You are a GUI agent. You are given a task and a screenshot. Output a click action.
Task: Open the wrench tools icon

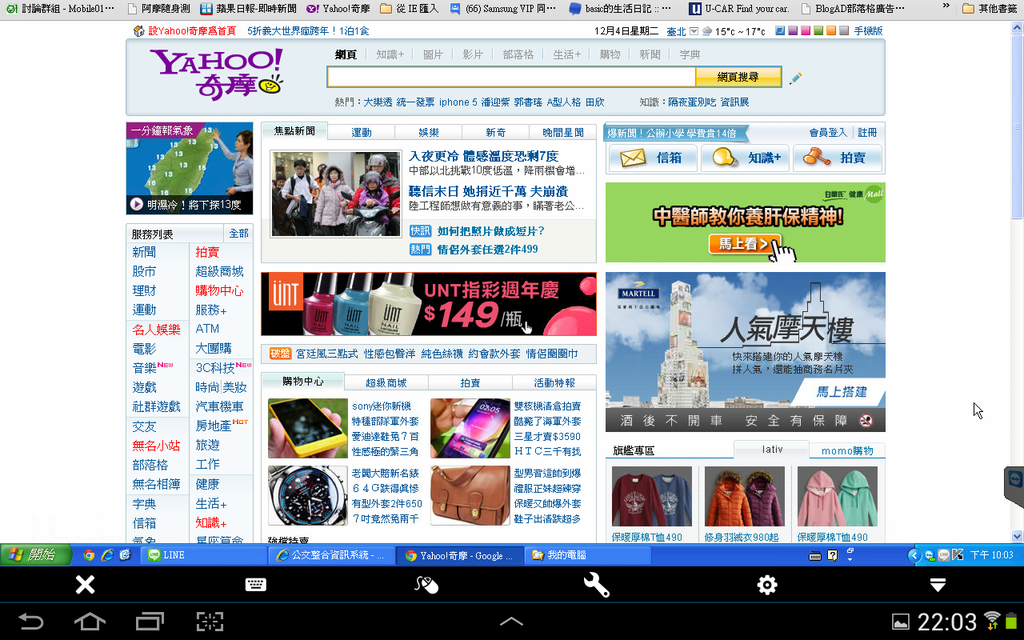tap(596, 584)
